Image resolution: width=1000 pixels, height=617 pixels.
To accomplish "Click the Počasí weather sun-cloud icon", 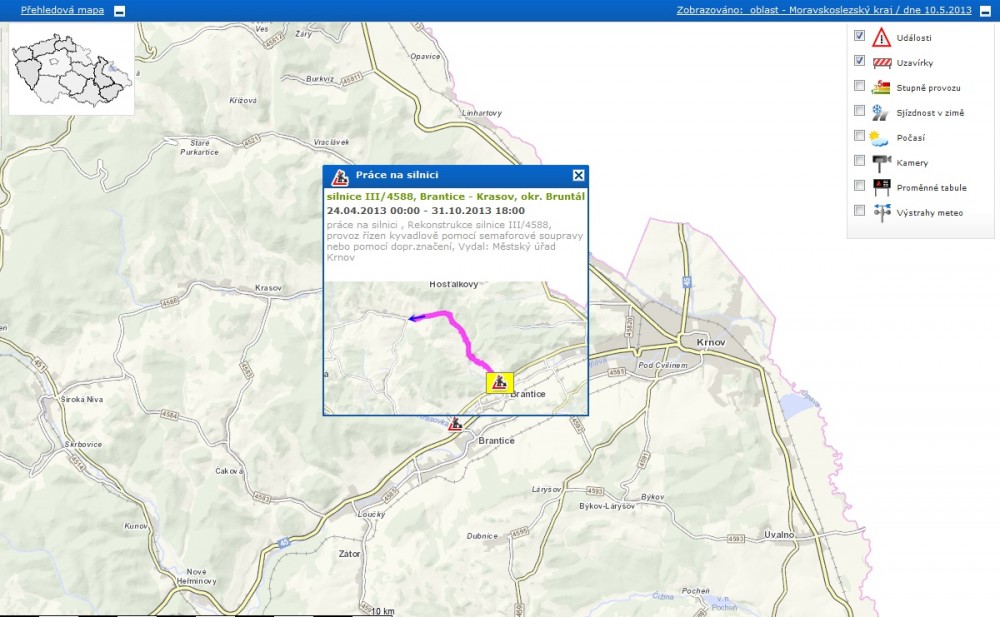I will tap(881, 137).
